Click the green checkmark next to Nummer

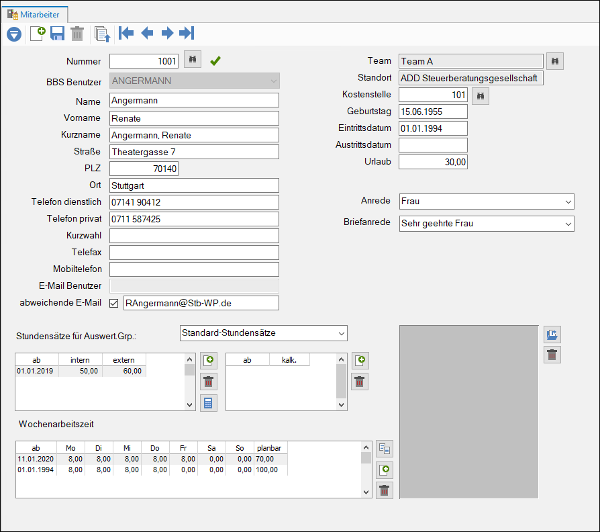pyautogui.click(x=215, y=60)
